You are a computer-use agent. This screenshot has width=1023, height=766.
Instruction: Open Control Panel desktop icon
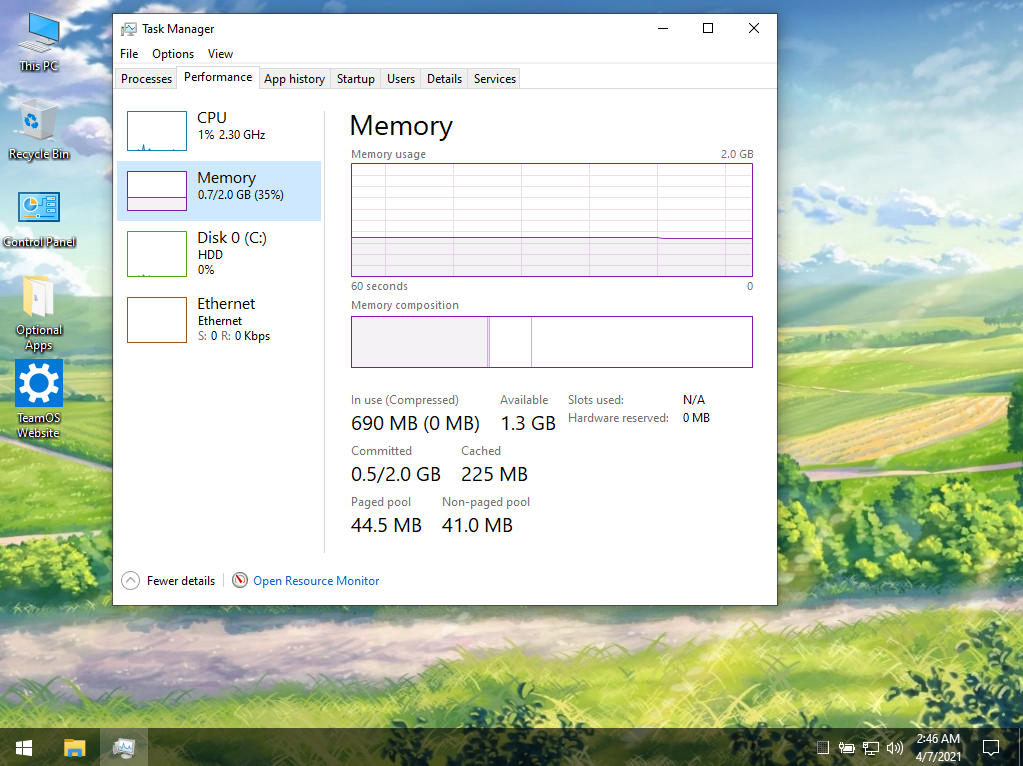(x=39, y=219)
